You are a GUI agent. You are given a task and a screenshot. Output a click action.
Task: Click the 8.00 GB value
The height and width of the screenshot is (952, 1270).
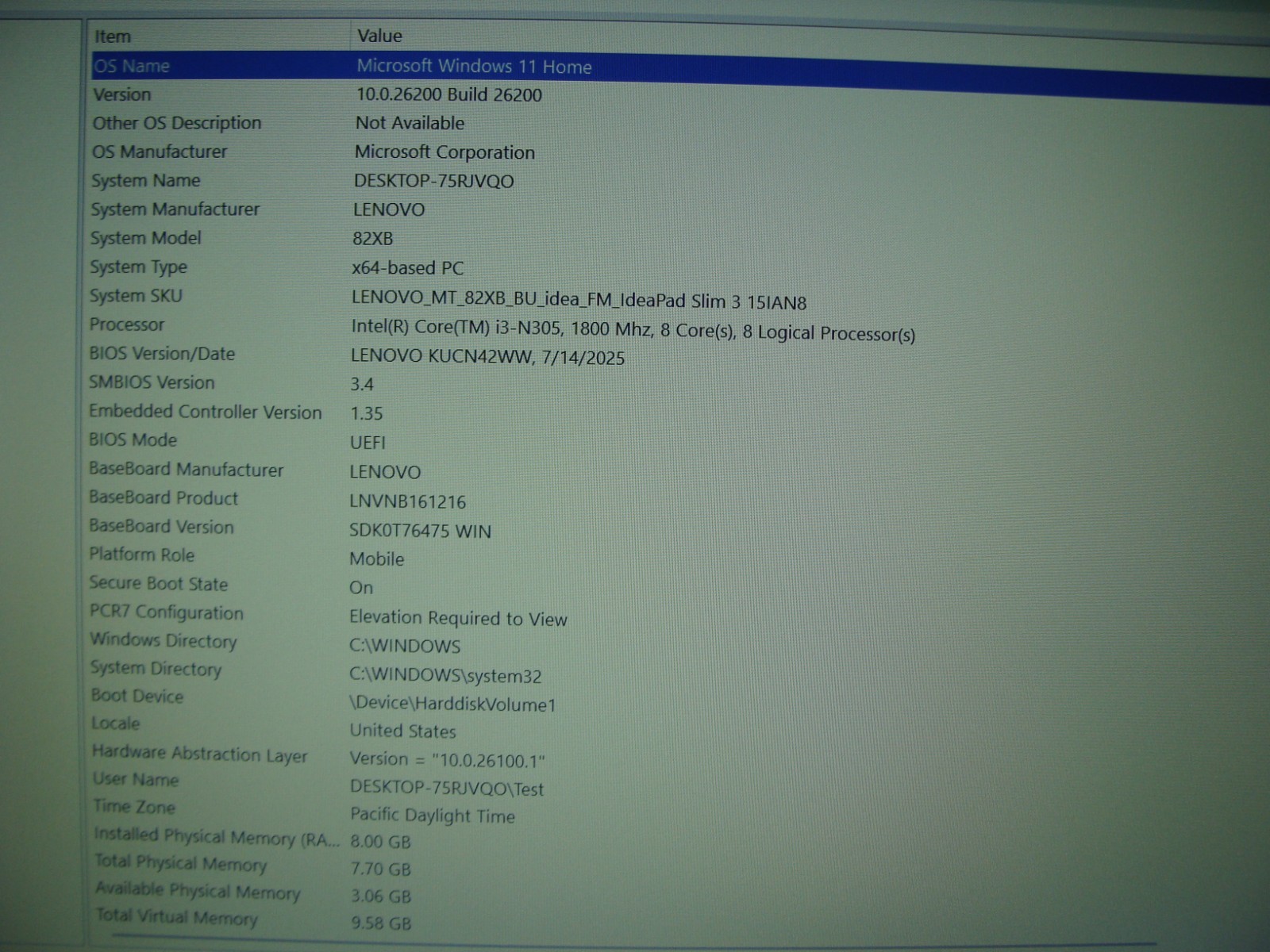[x=380, y=842]
